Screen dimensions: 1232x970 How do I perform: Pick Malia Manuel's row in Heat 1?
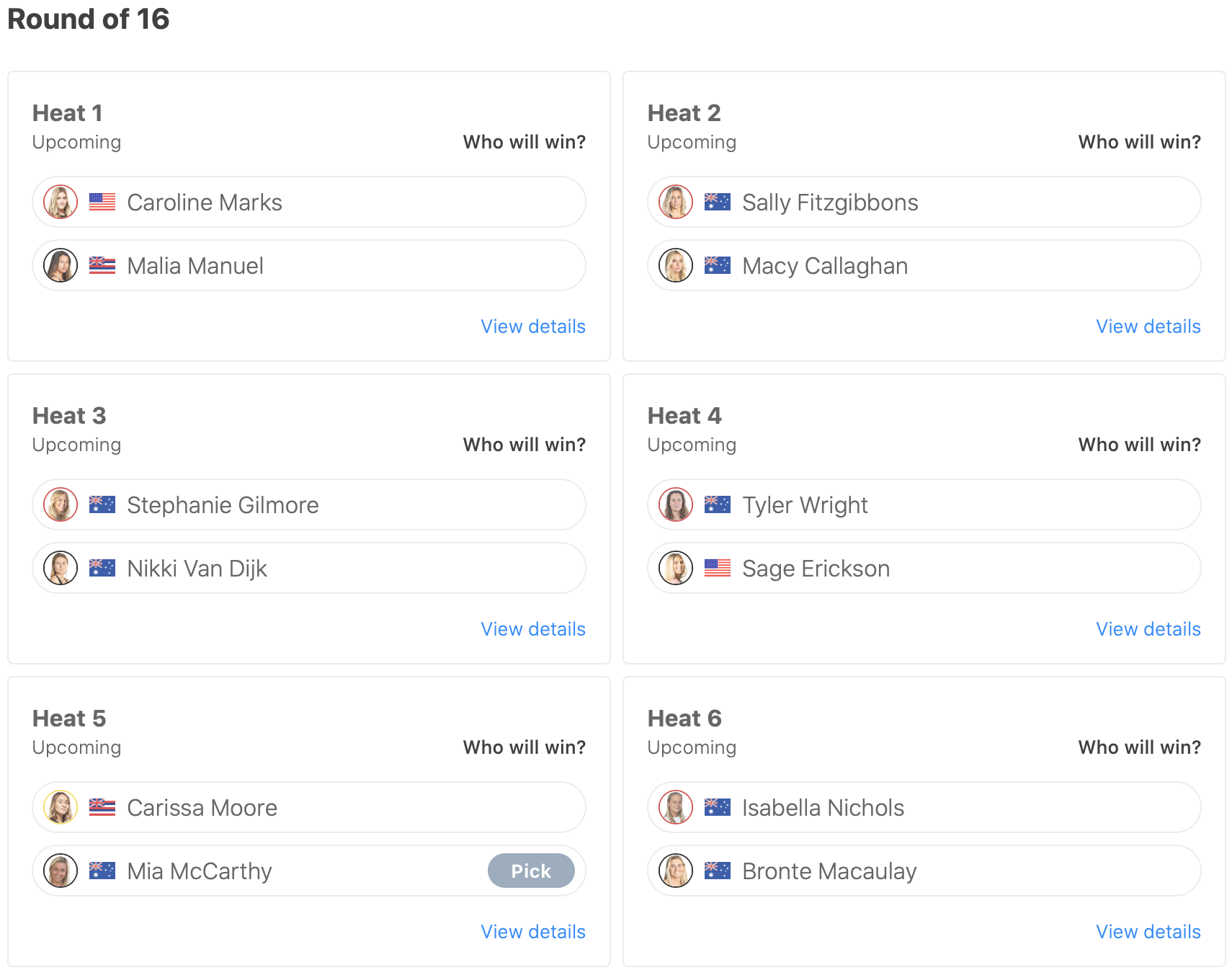click(x=308, y=265)
